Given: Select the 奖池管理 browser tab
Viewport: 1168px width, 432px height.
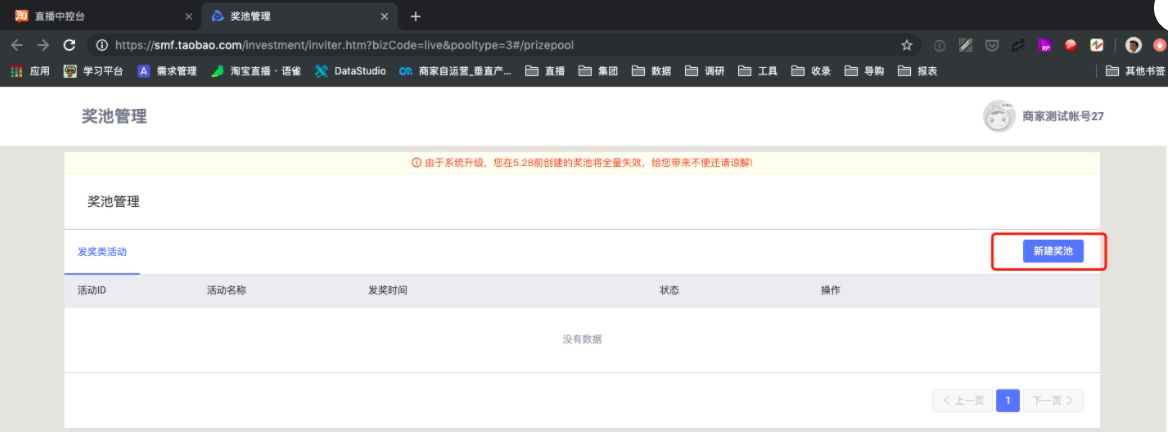Looking at the screenshot, I should (x=298, y=16).
